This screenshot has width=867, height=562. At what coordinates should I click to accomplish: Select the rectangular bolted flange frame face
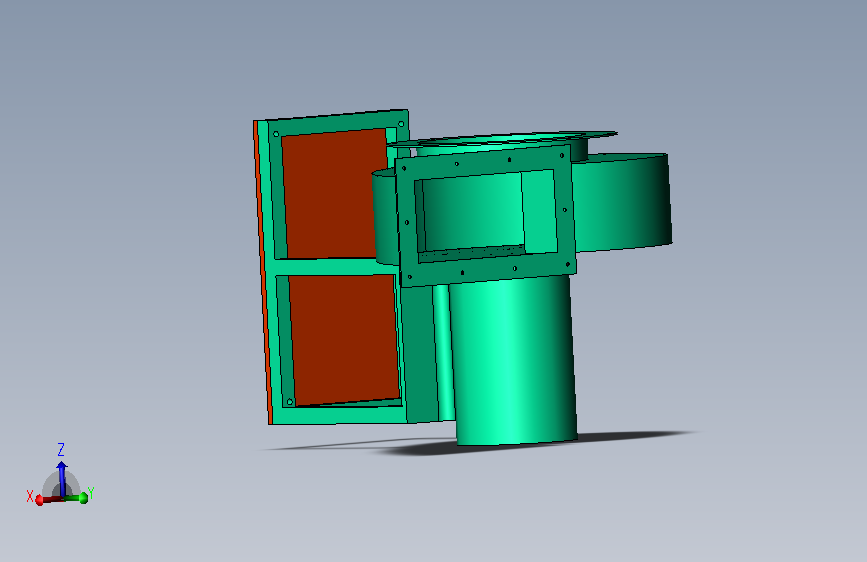pyautogui.click(x=487, y=215)
